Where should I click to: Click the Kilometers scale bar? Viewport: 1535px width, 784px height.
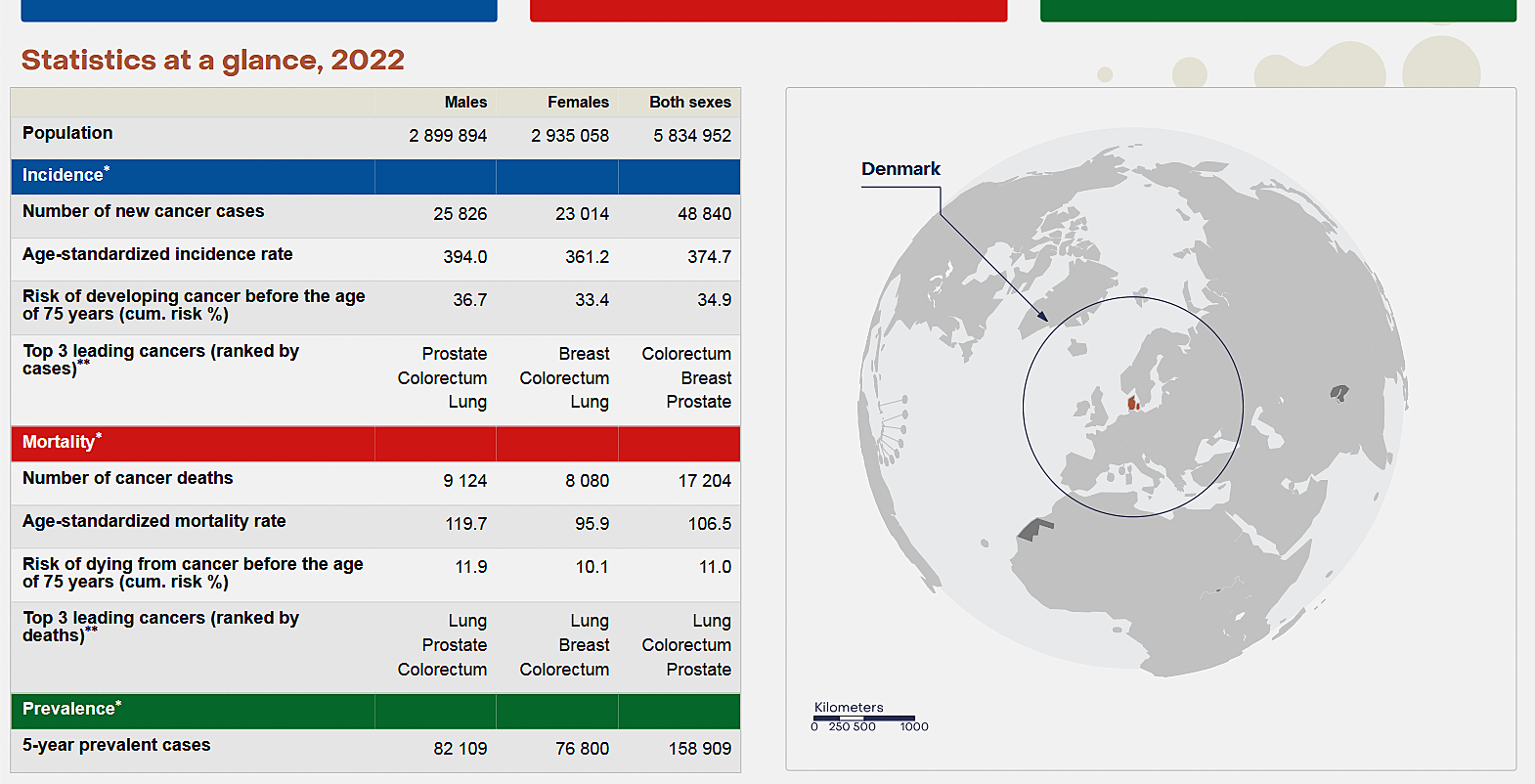pyautogui.click(x=864, y=719)
